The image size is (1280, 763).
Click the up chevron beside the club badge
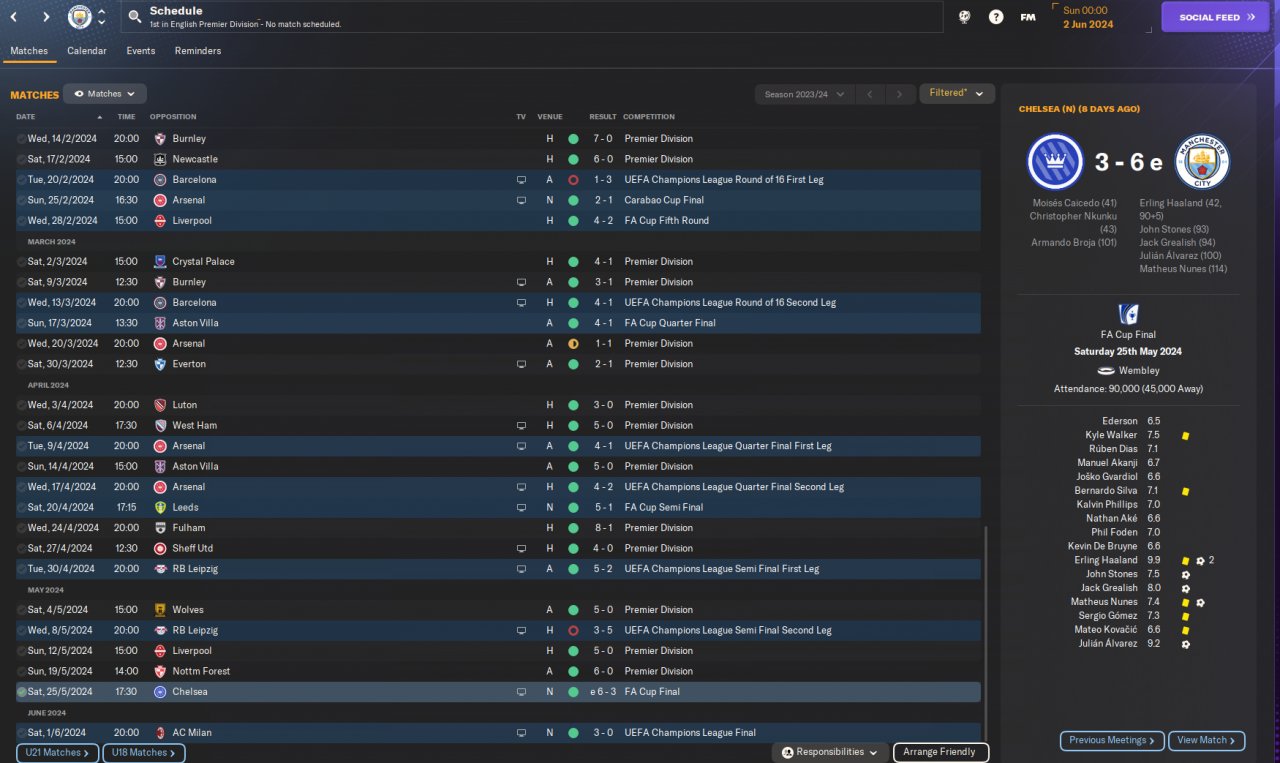pos(102,11)
